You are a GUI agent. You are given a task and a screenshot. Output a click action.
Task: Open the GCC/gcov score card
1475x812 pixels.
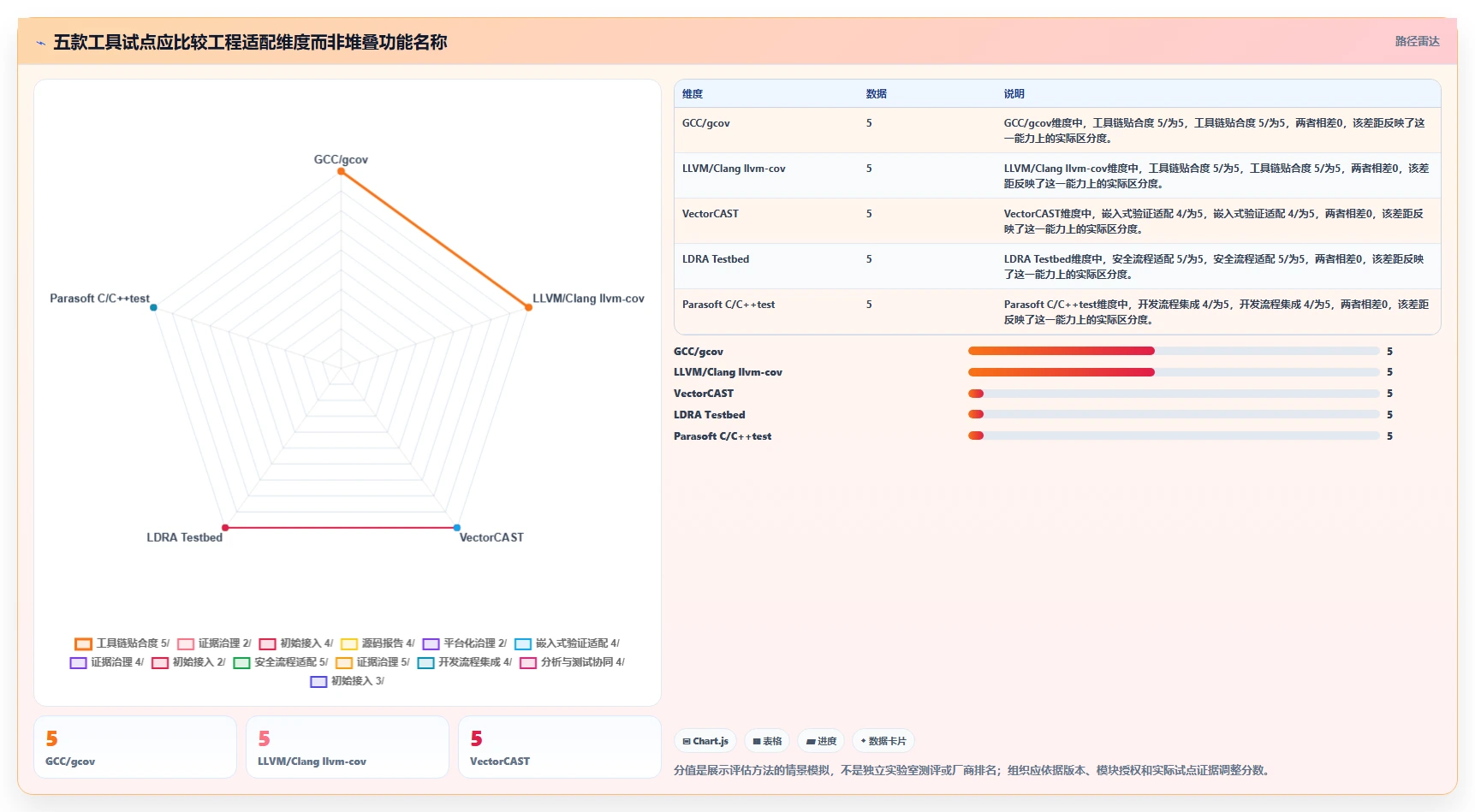pos(135,747)
